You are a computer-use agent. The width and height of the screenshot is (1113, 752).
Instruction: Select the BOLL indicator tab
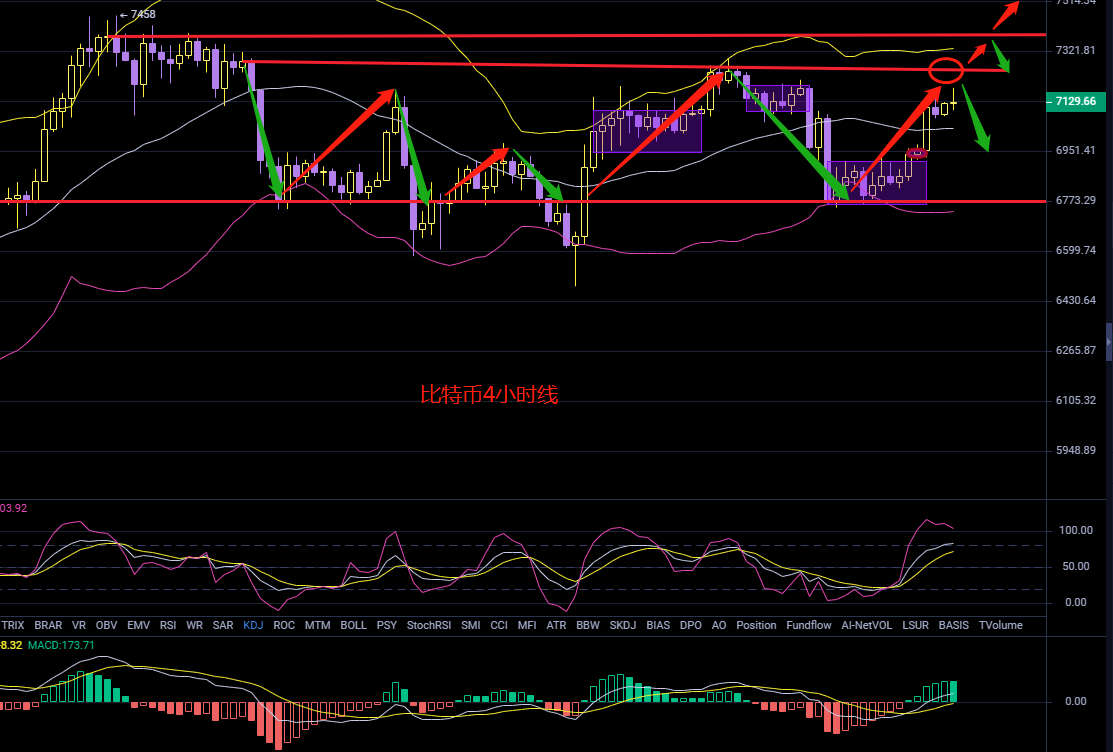353,625
